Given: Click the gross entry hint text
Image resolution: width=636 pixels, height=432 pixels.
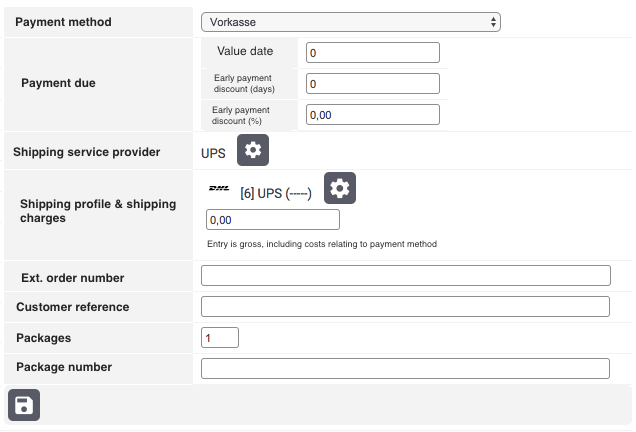Looking at the screenshot, I should (x=321, y=244).
